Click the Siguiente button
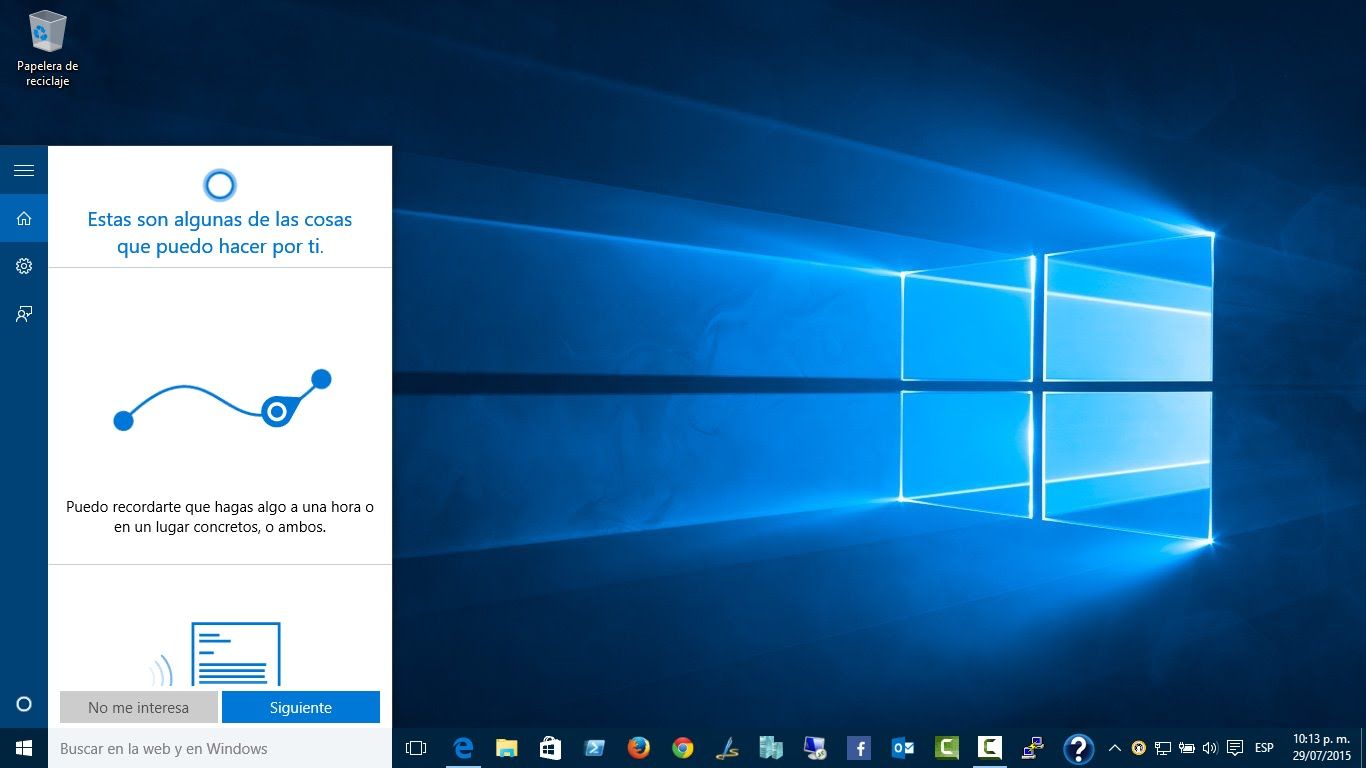1366x768 pixels. 301,707
